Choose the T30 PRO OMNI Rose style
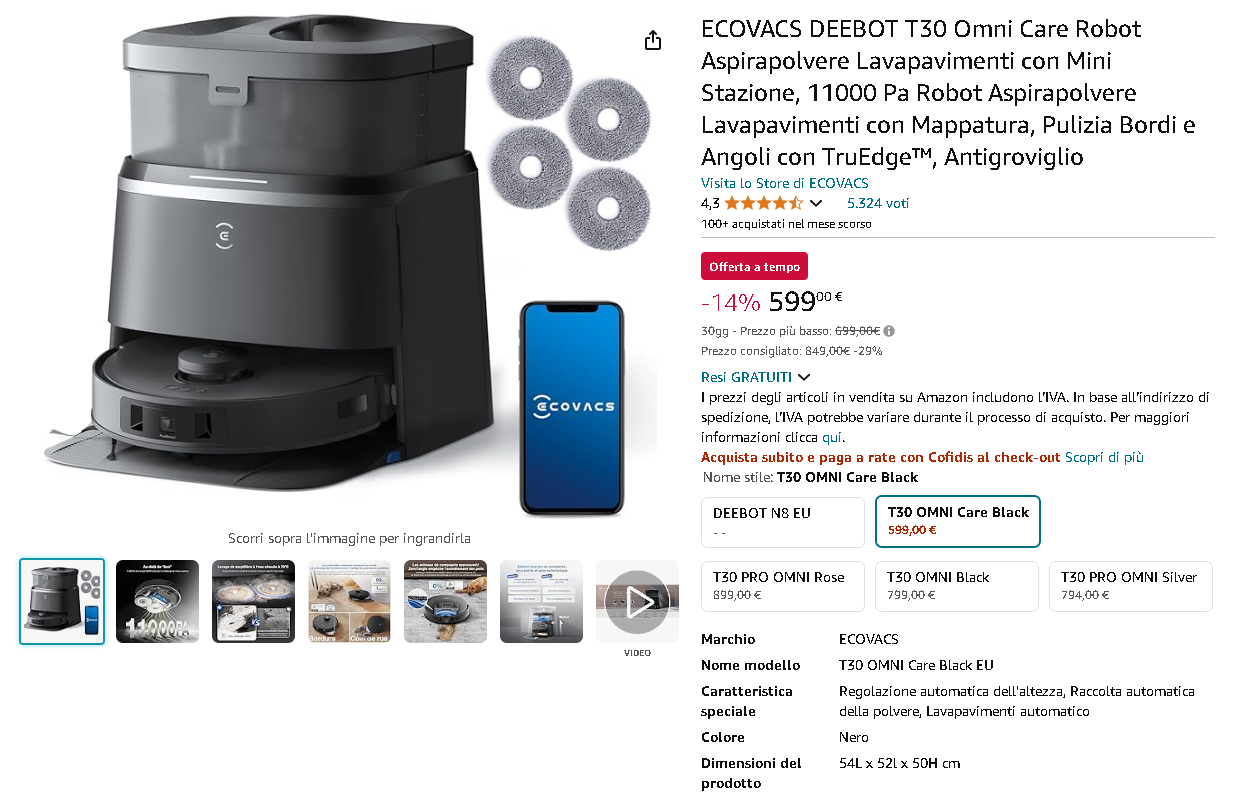1233x794 pixels. pos(783,586)
